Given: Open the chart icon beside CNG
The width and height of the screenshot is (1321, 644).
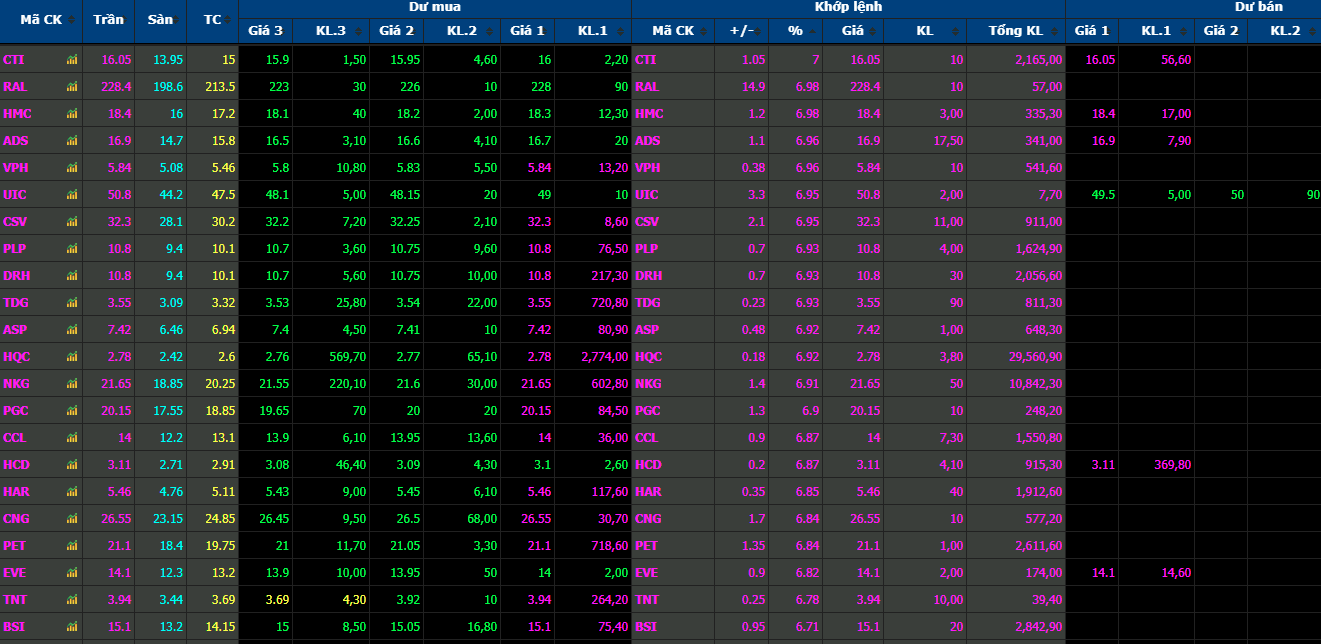Looking at the screenshot, I should [71, 519].
